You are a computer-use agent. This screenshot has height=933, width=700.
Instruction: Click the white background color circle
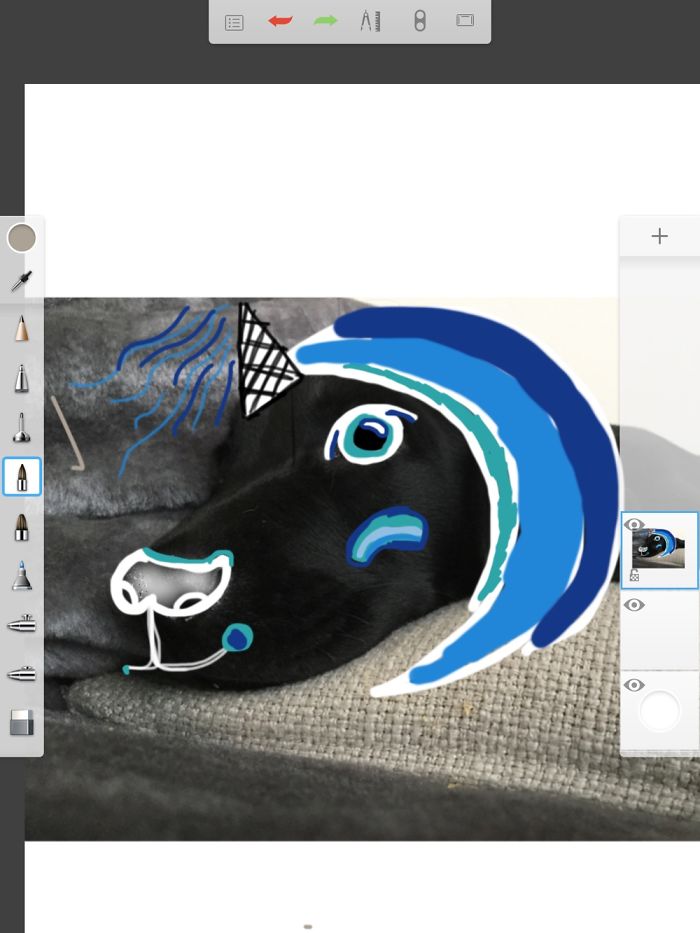tap(659, 711)
